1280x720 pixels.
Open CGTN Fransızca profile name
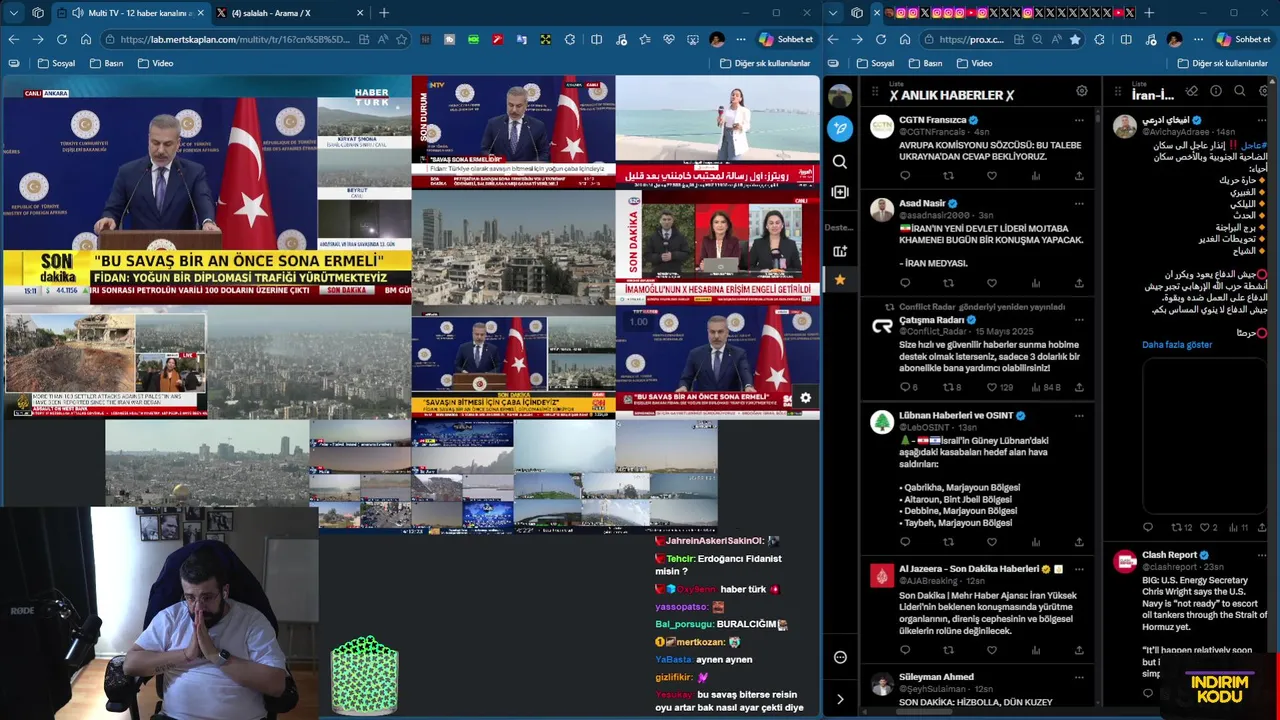tap(932, 120)
